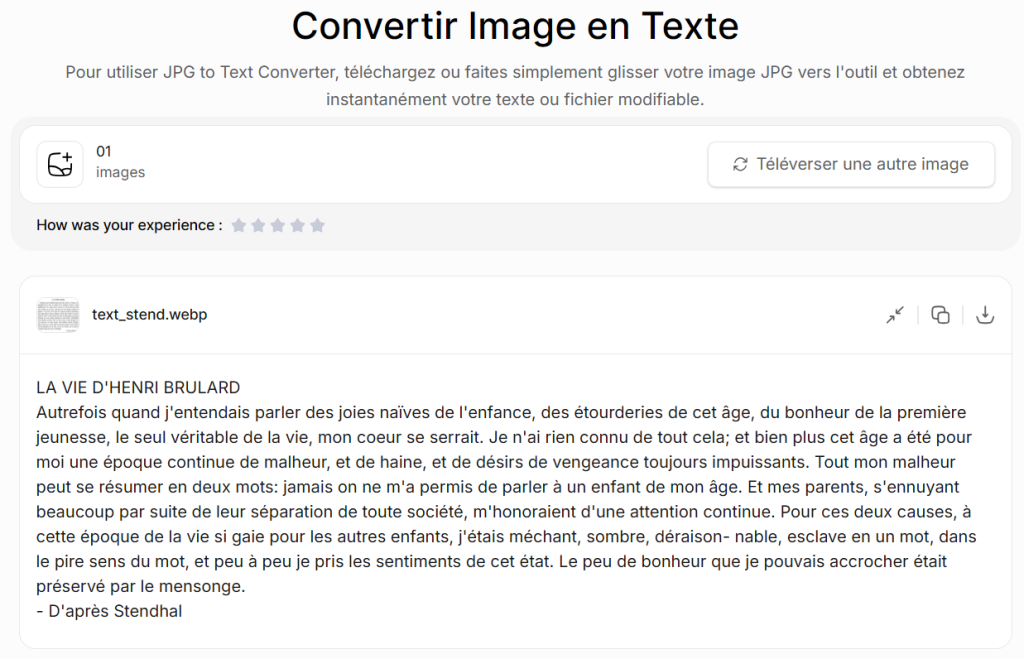Select the fourth rating star
Screen dimensions: 1024x659
(297, 226)
